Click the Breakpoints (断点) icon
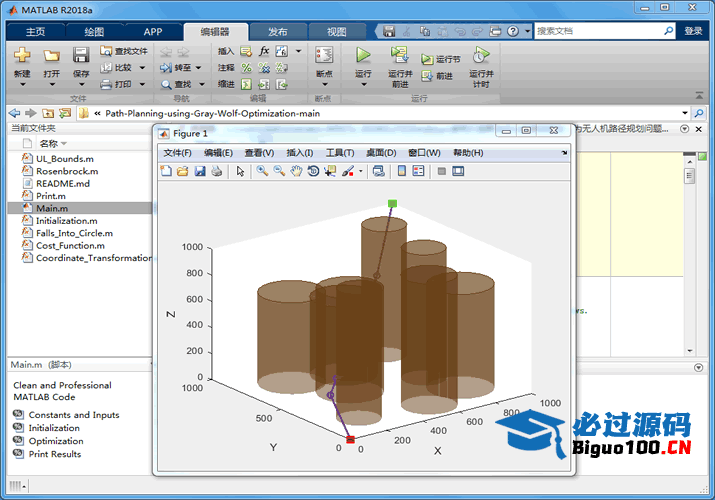This screenshot has height=500, width=715. 324,55
